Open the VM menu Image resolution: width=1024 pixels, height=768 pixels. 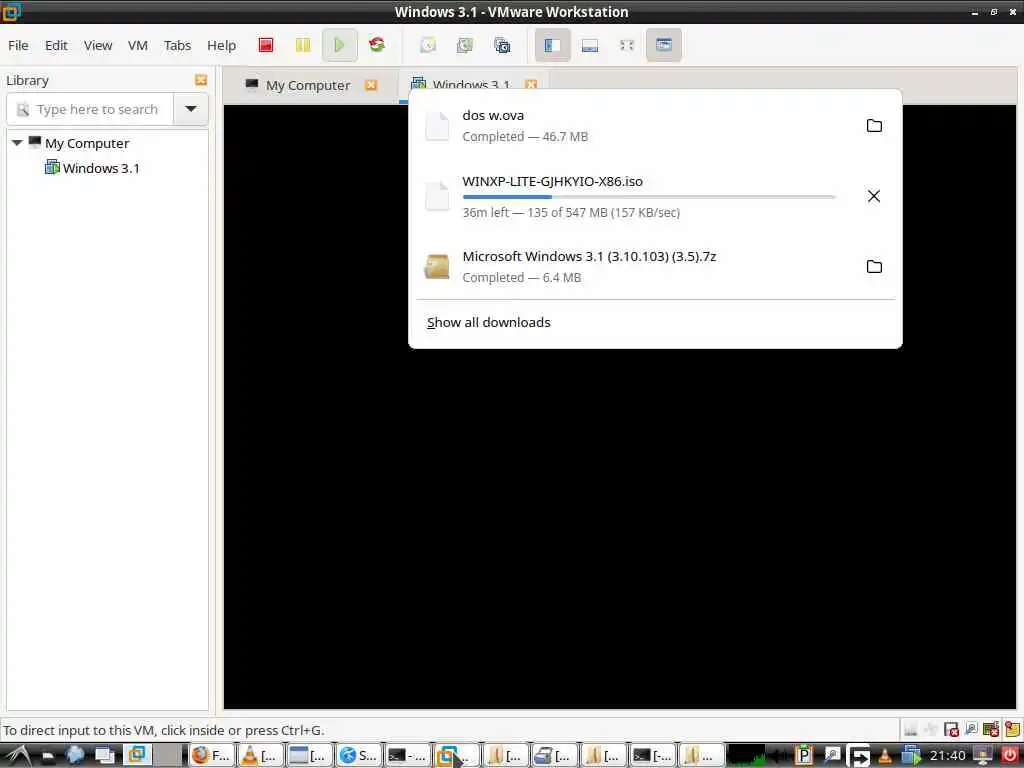coord(138,45)
